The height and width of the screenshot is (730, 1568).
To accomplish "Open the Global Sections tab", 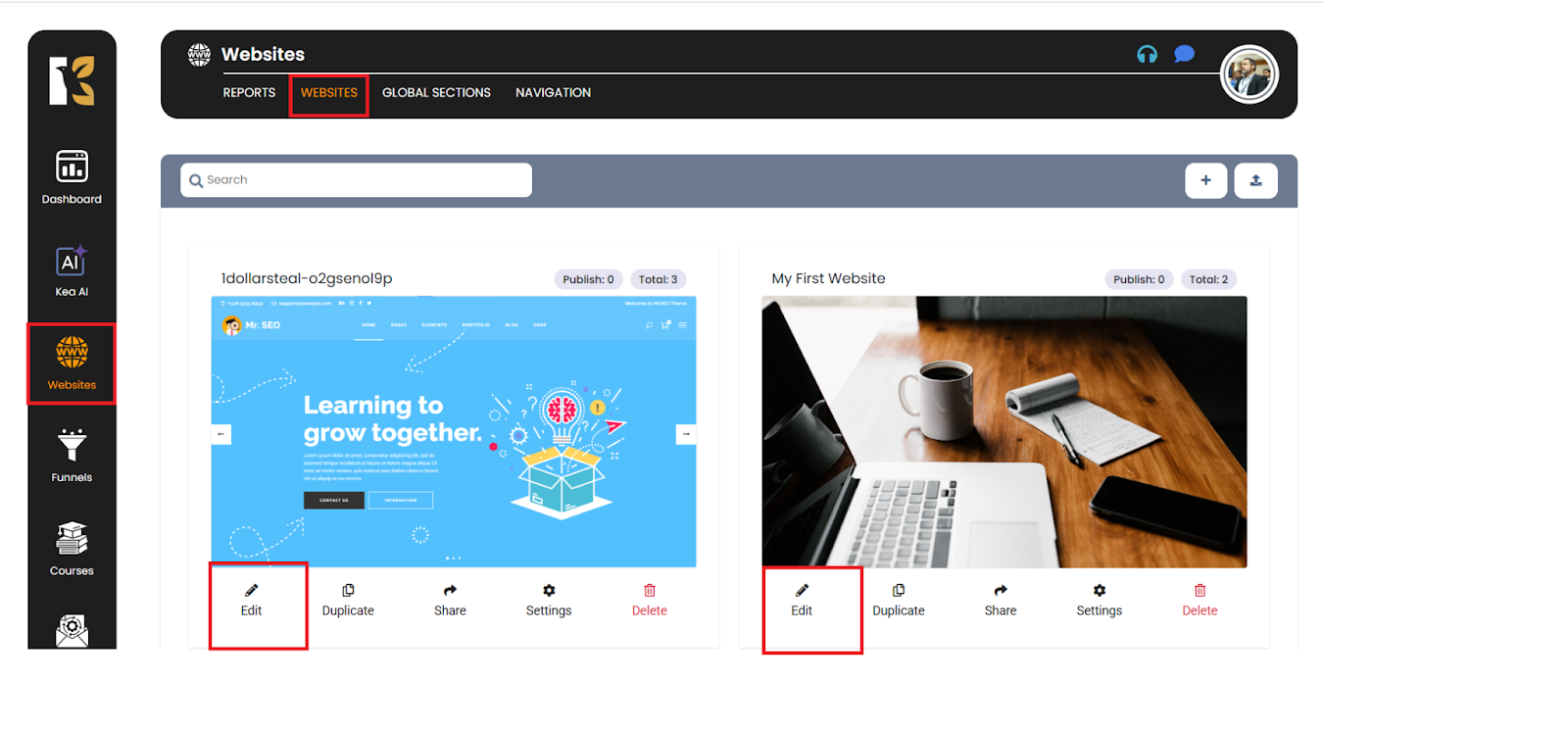I will click(436, 93).
